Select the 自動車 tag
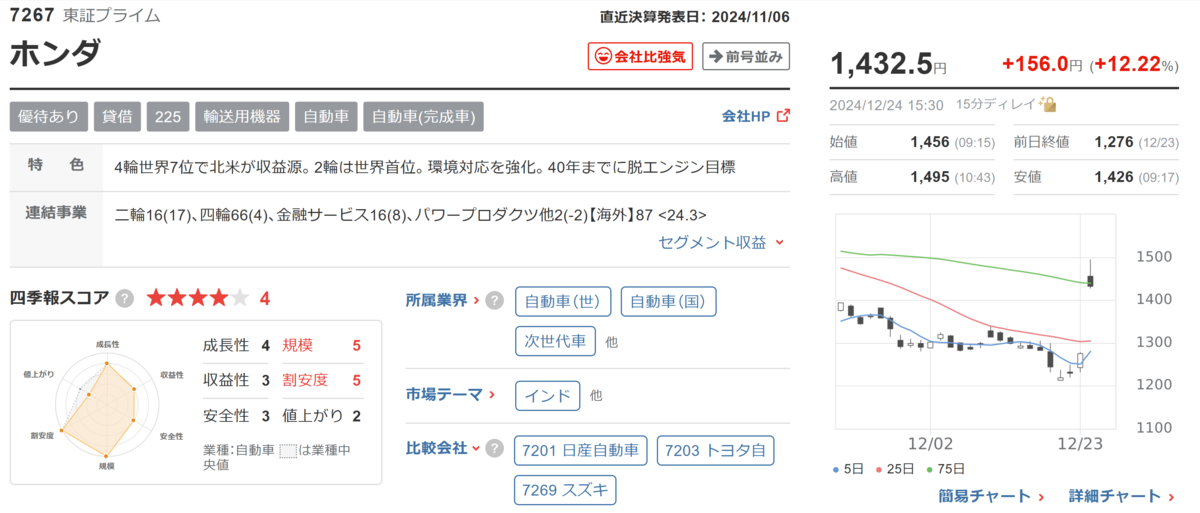 (x=325, y=116)
